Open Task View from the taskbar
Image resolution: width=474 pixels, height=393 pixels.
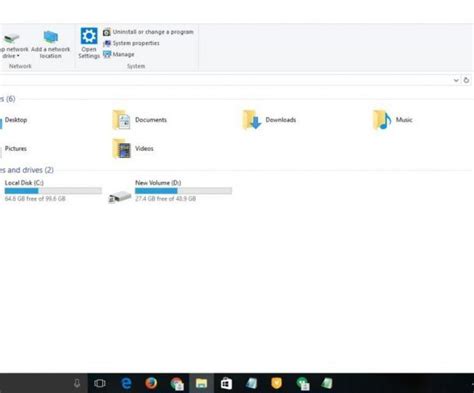point(100,383)
